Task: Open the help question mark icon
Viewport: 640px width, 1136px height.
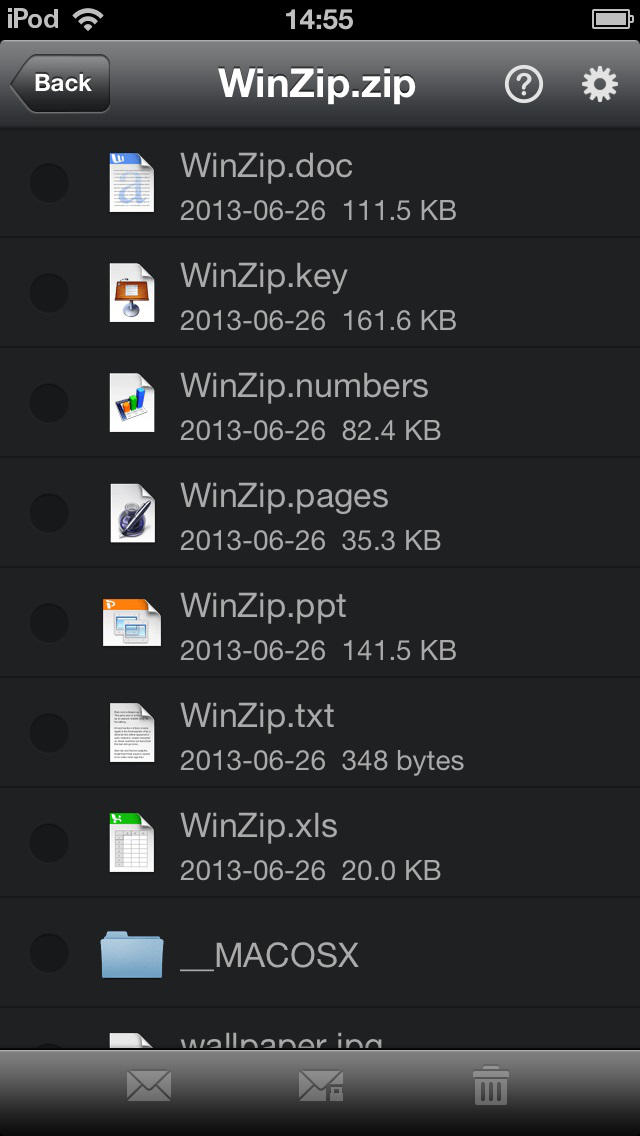Action: coord(524,85)
